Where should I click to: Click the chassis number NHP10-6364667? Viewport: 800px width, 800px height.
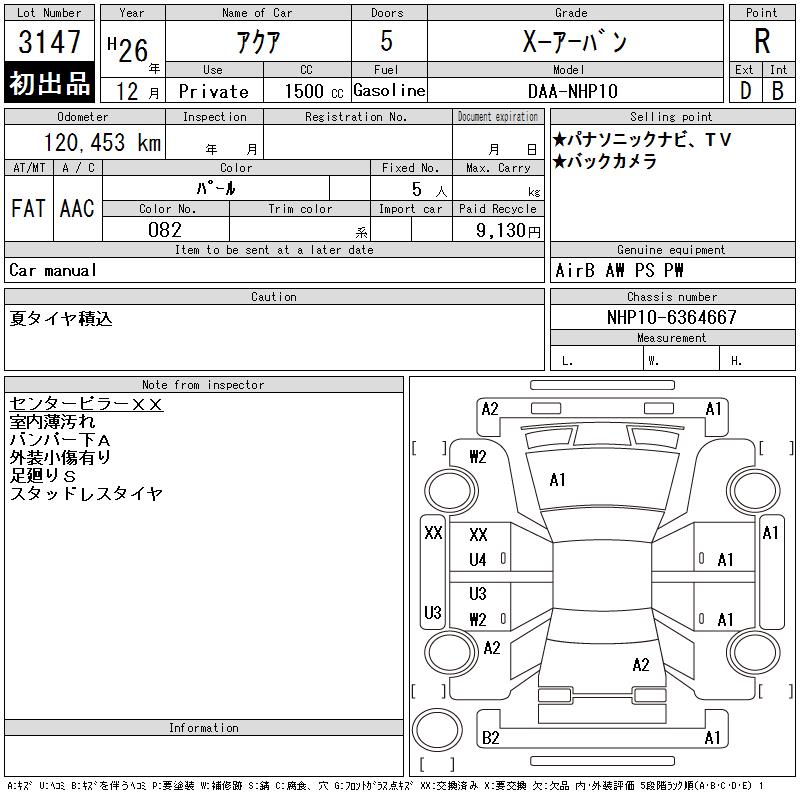(672, 317)
